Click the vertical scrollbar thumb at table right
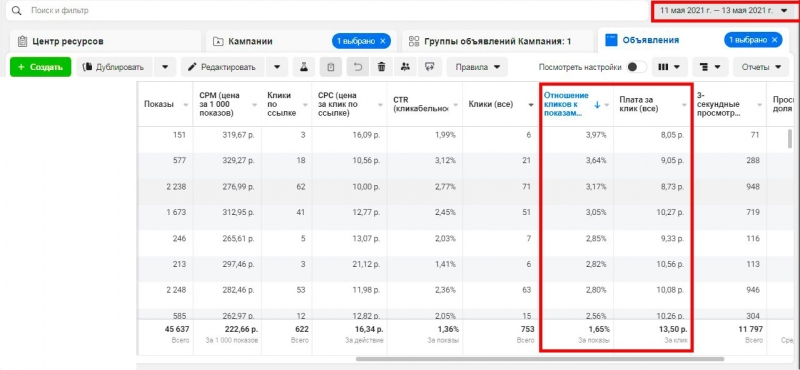Screen dimensions: 800x370 [790, 139]
